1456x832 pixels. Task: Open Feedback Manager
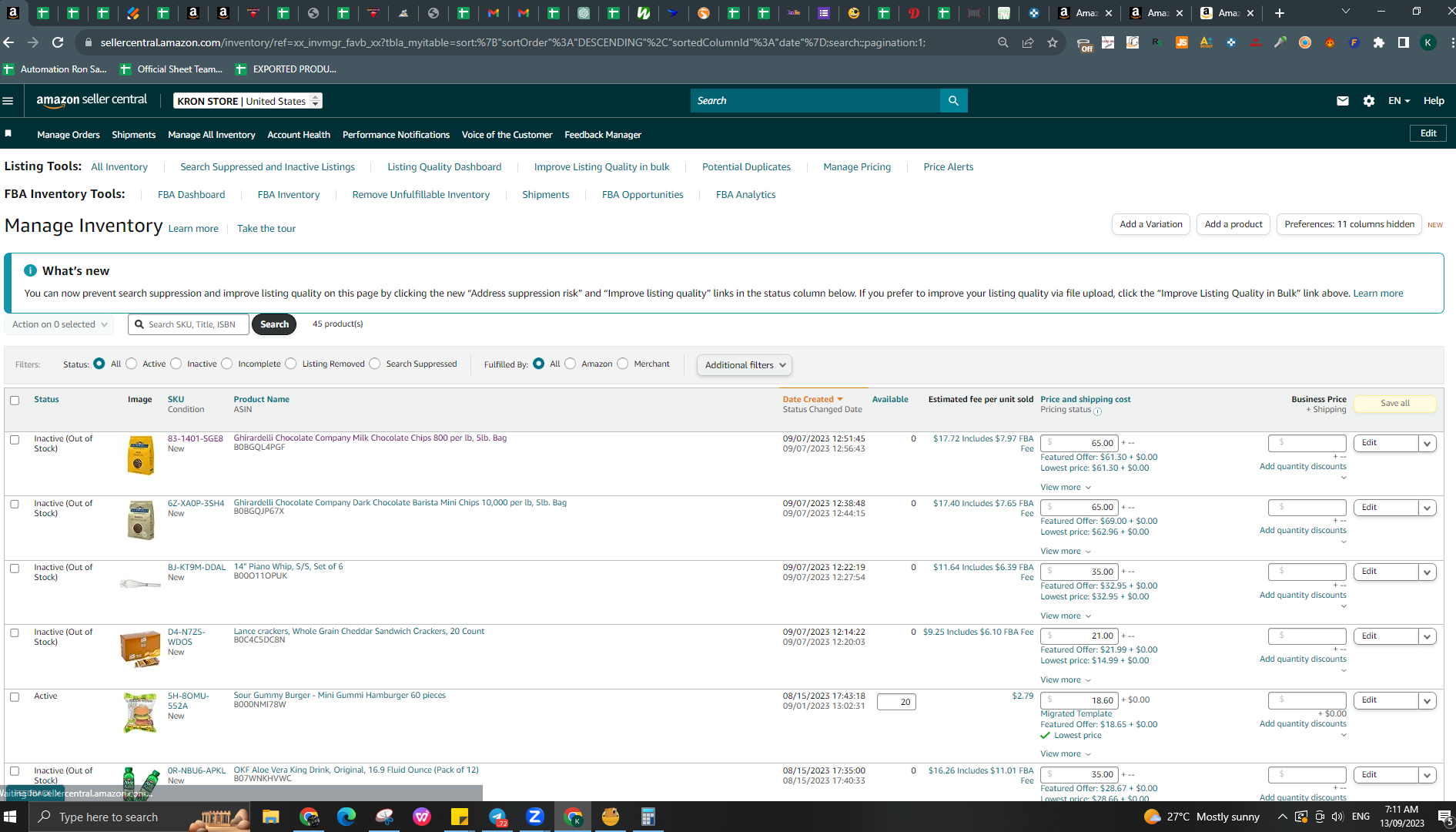(603, 135)
